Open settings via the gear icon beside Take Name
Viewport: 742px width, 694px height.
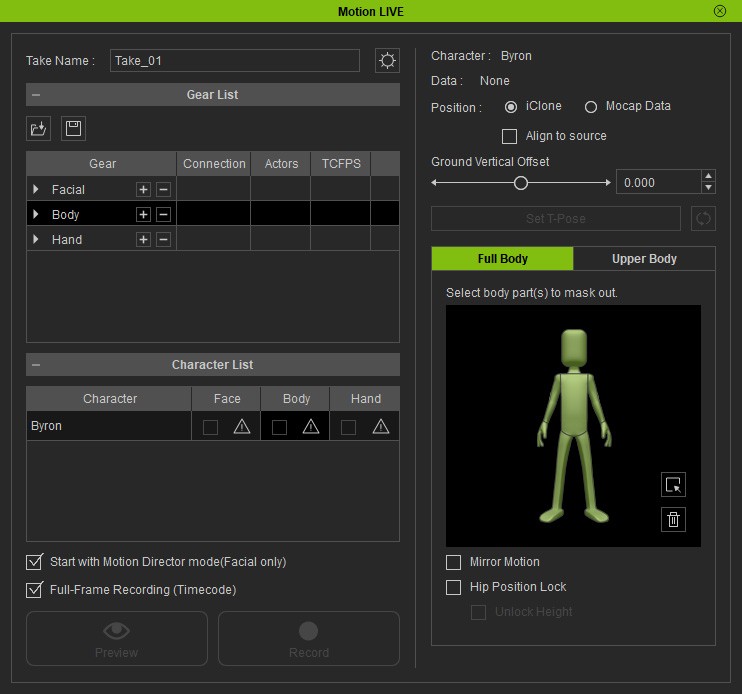[x=387, y=61]
